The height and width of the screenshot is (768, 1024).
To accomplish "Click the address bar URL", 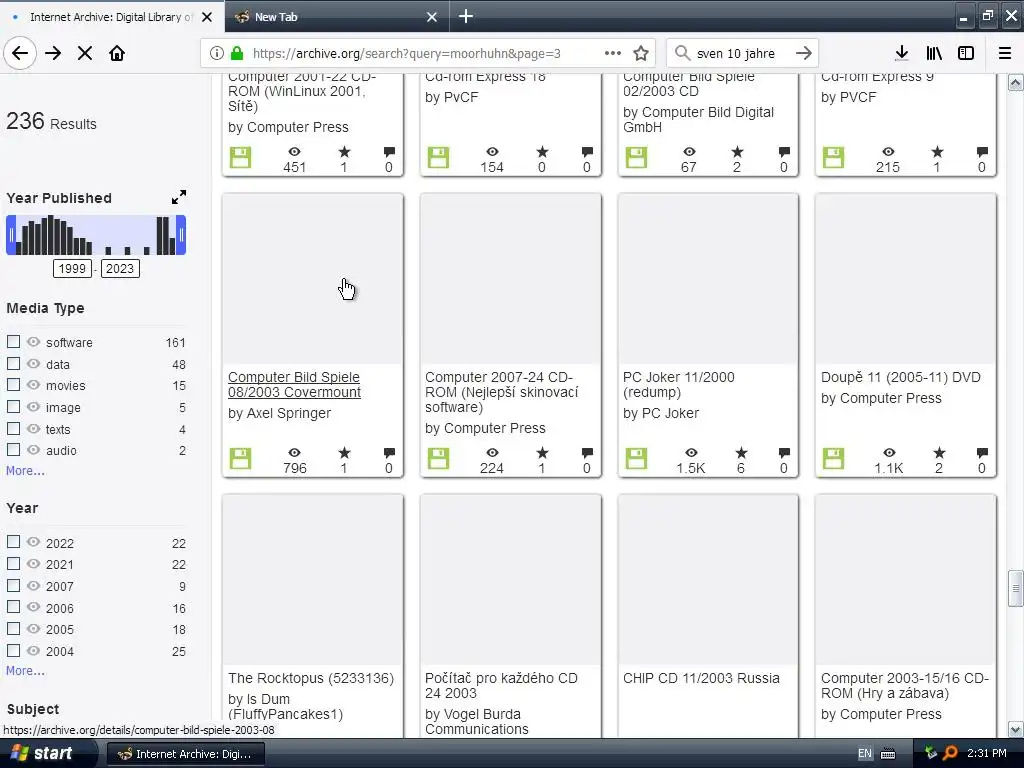I will 406,54.
